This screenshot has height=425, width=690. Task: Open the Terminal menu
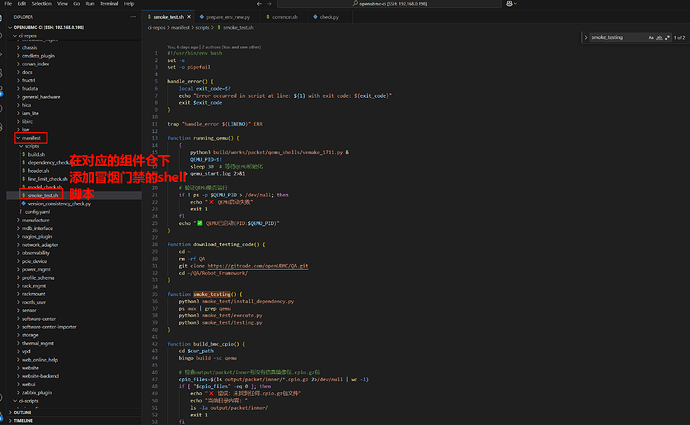pyautogui.click(x=109, y=4)
